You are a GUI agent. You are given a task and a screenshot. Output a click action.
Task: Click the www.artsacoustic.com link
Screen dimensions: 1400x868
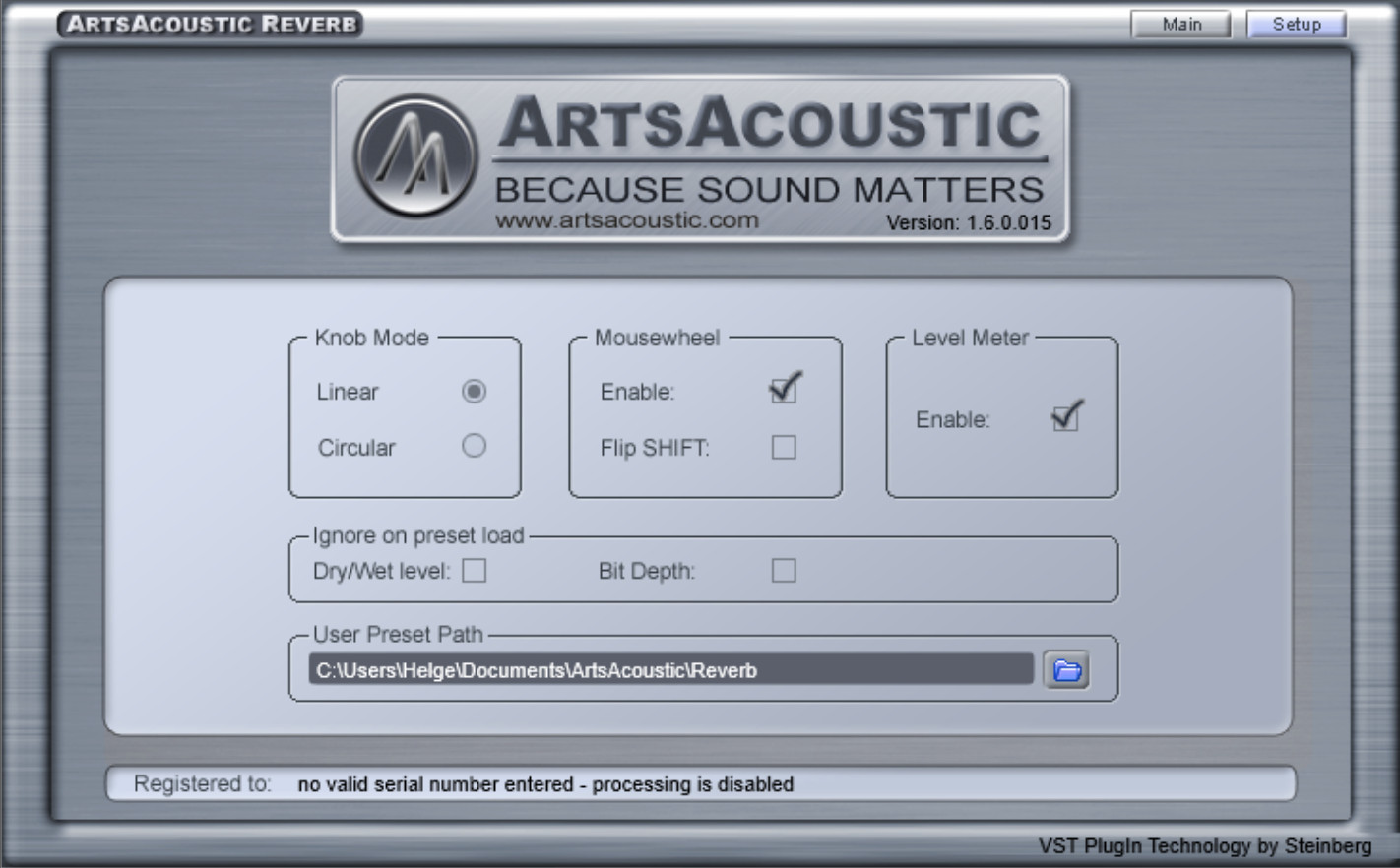[x=627, y=220]
